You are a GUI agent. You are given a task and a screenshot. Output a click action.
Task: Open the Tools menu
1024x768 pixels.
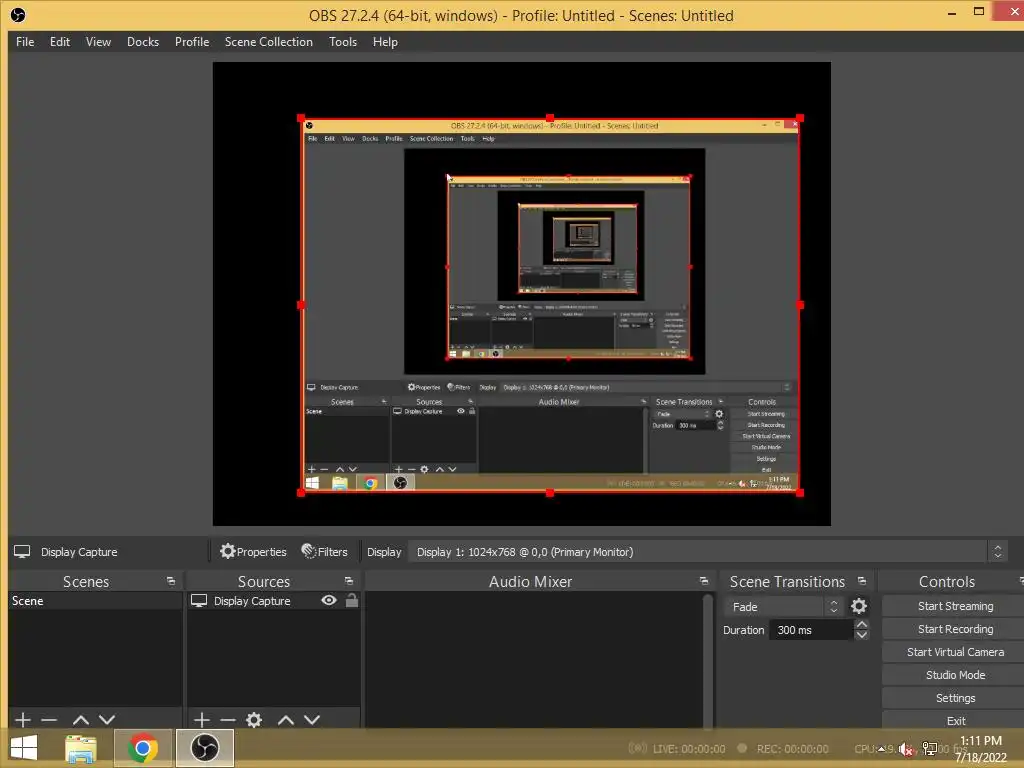click(x=343, y=42)
